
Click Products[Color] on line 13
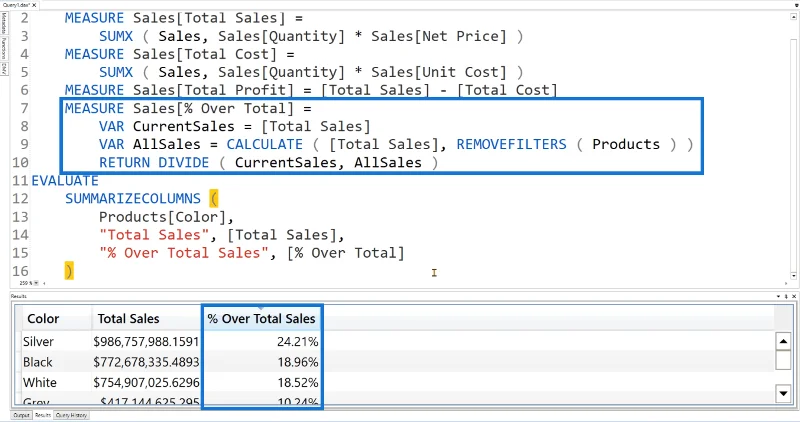click(162, 217)
